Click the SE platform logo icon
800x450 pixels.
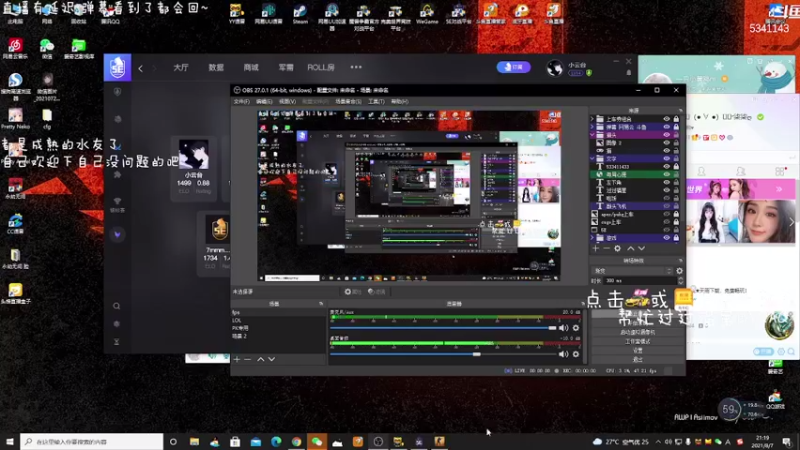117,67
